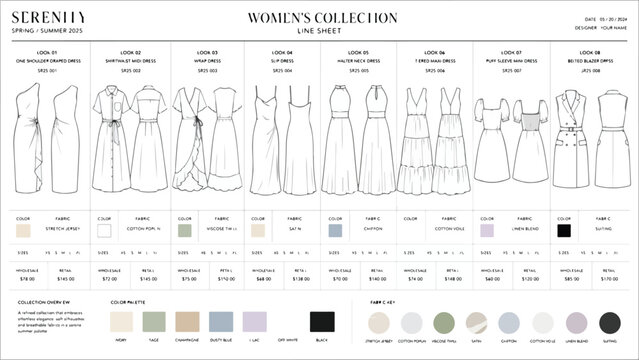639x360 pixels.
Task: Click the front sketch of the one shoulder draped dress
Action: click(x=29, y=138)
